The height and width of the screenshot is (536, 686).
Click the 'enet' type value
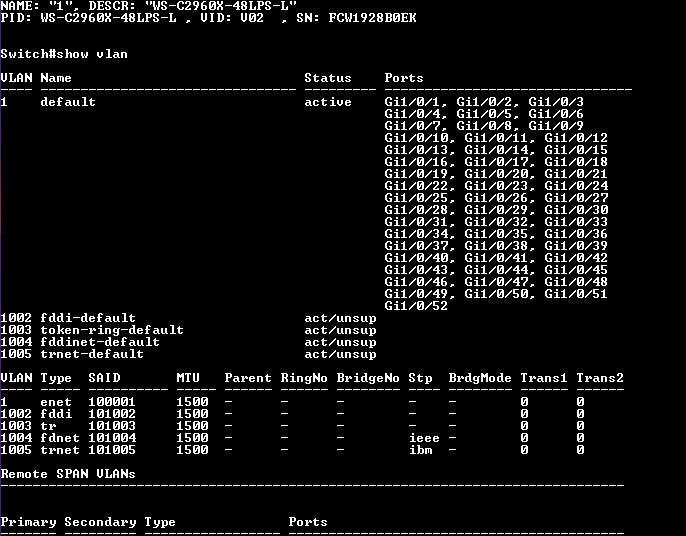(56, 402)
